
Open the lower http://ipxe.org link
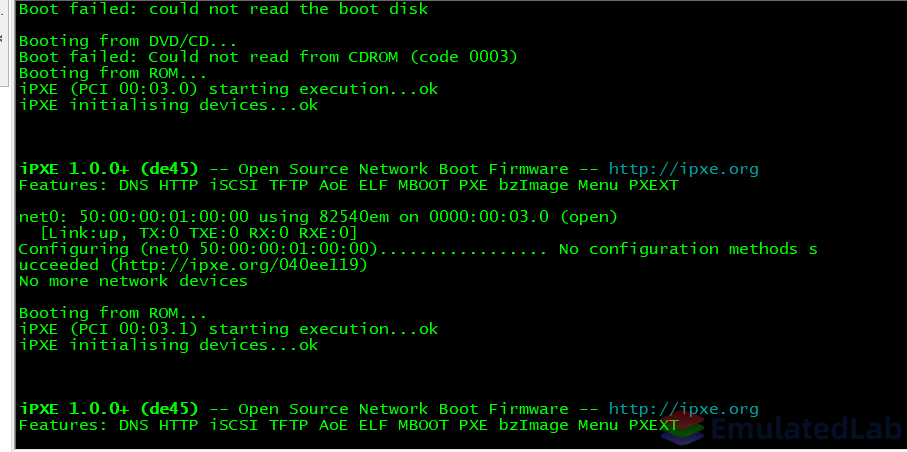coord(683,409)
